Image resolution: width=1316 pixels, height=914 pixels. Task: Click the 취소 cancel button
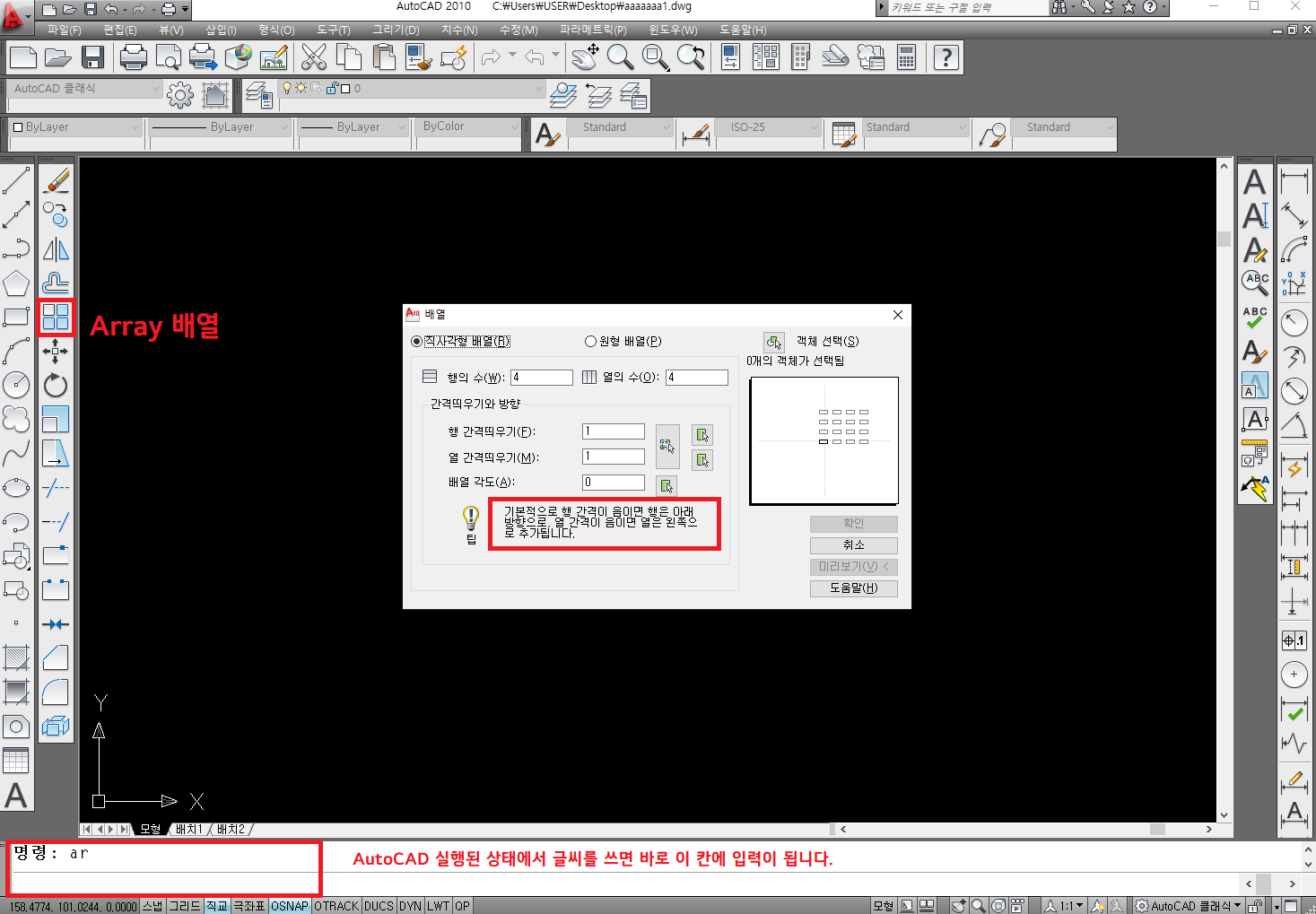(853, 545)
